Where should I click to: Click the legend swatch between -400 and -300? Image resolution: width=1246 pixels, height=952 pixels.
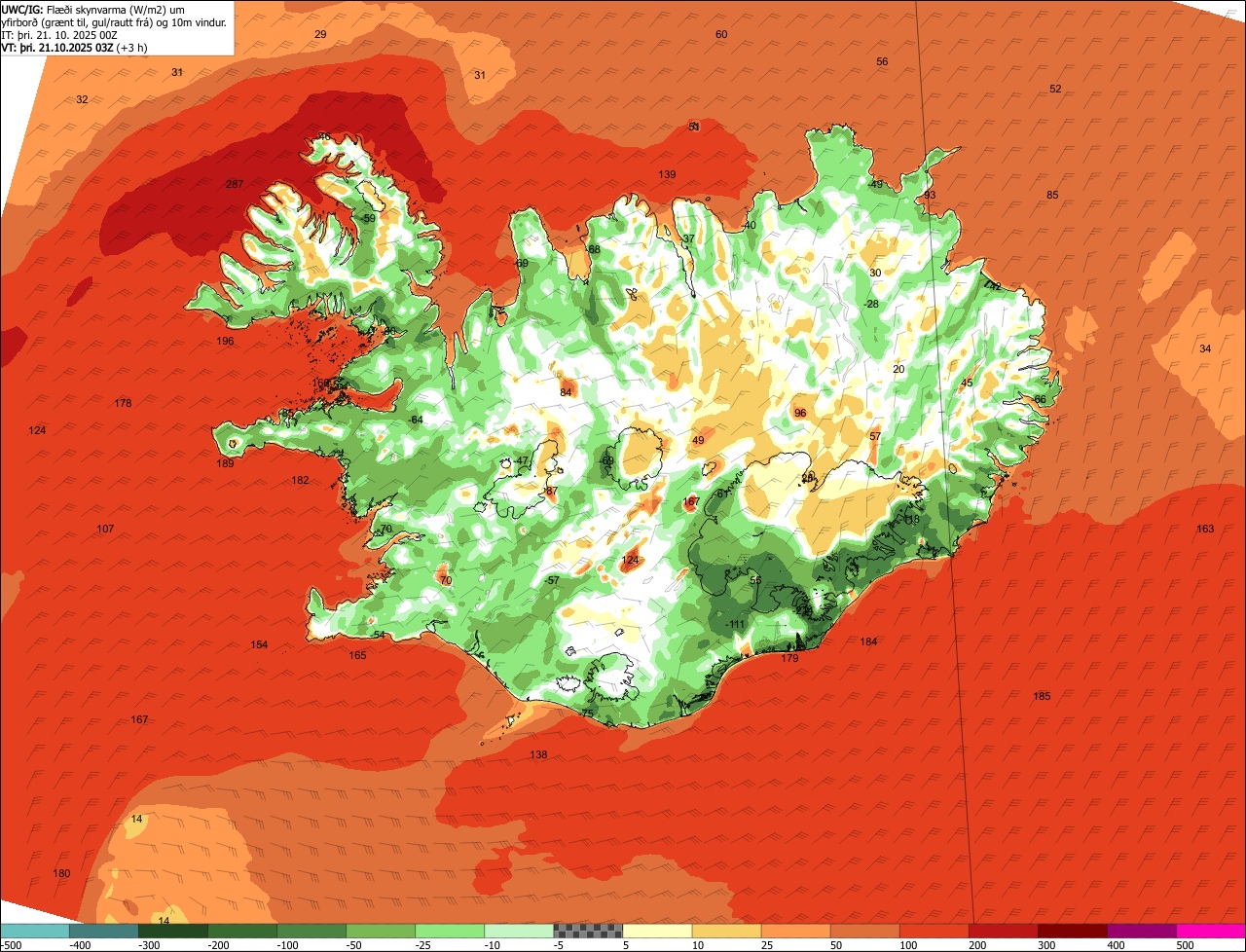[104, 931]
